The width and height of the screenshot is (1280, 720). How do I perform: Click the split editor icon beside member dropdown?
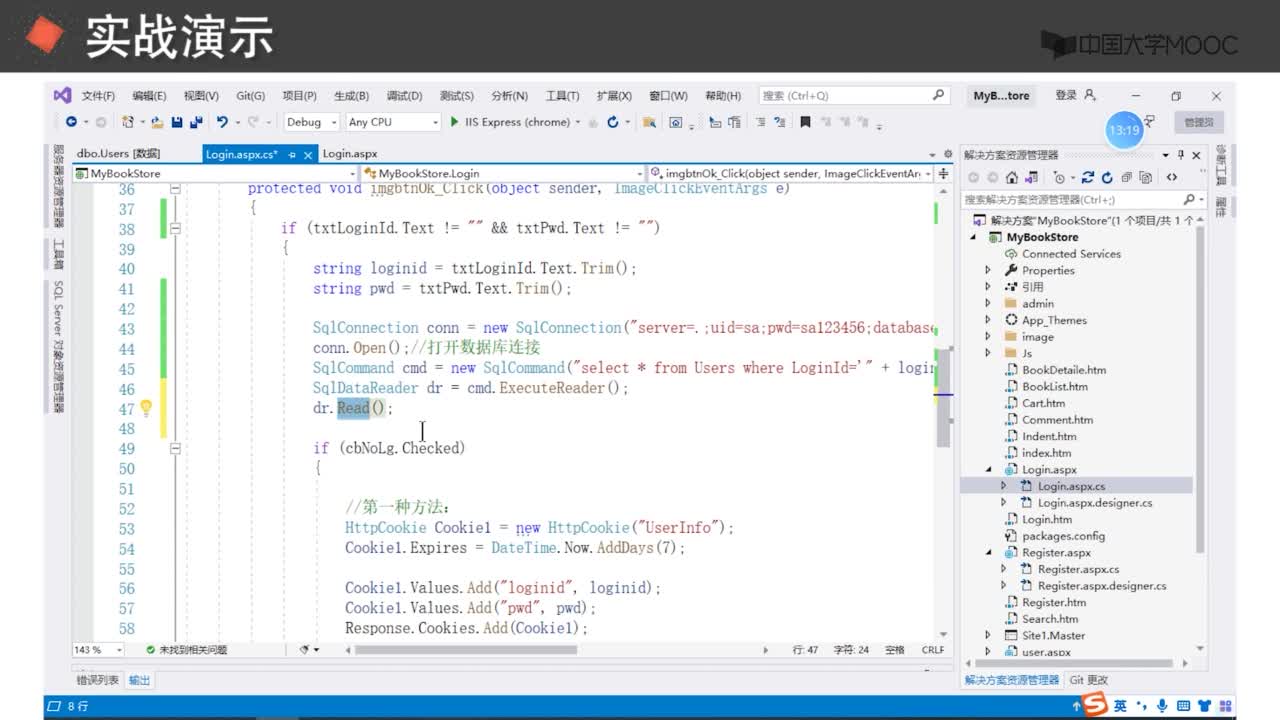[941, 173]
